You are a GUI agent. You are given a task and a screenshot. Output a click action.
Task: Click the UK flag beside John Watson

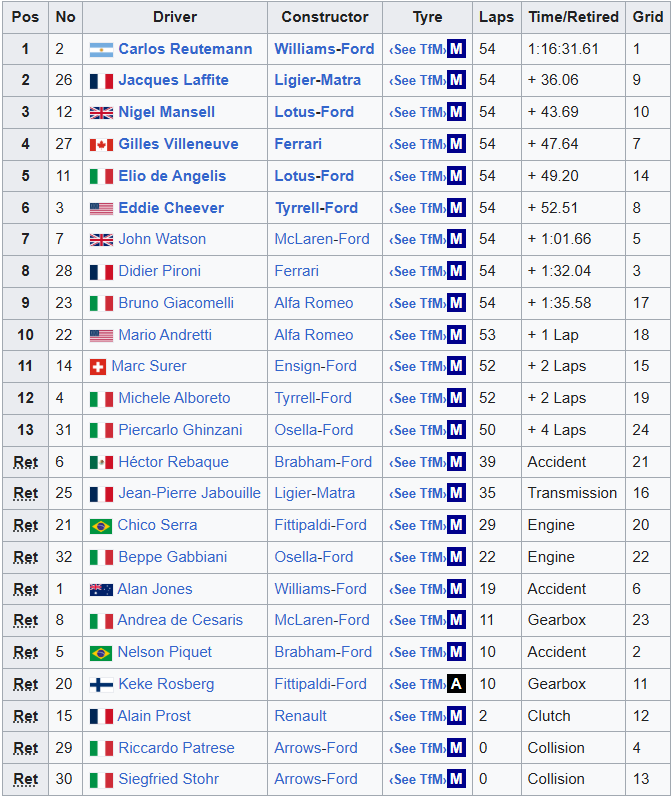coord(101,240)
